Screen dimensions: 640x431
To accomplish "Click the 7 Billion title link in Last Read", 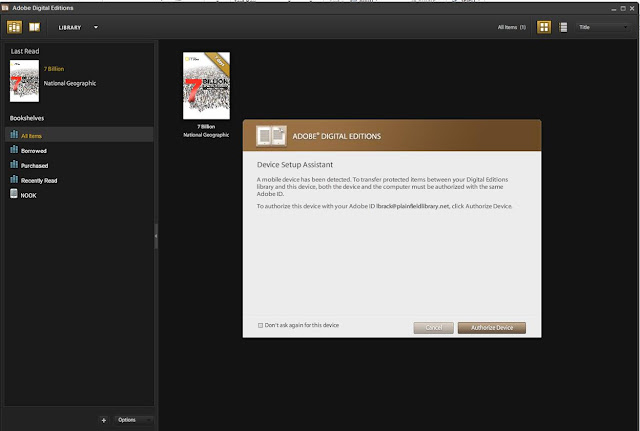I will pos(54,69).
